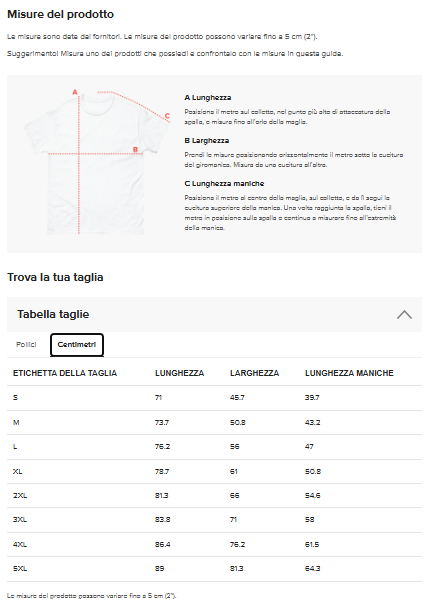Select the XL size row

pos(214,471)
